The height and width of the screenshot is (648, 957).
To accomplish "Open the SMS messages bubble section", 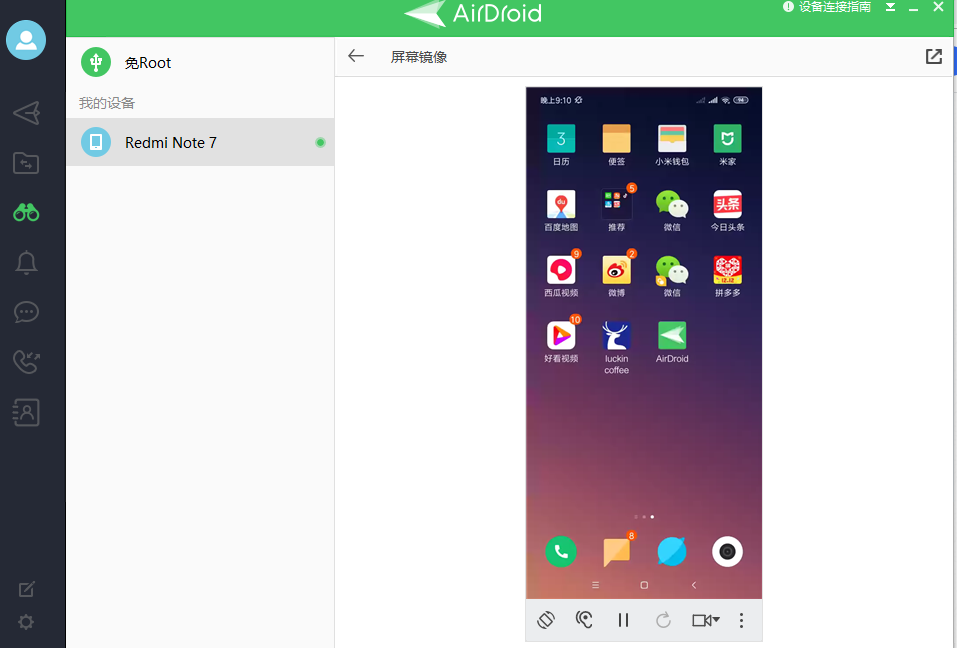I will pos(26,312).
